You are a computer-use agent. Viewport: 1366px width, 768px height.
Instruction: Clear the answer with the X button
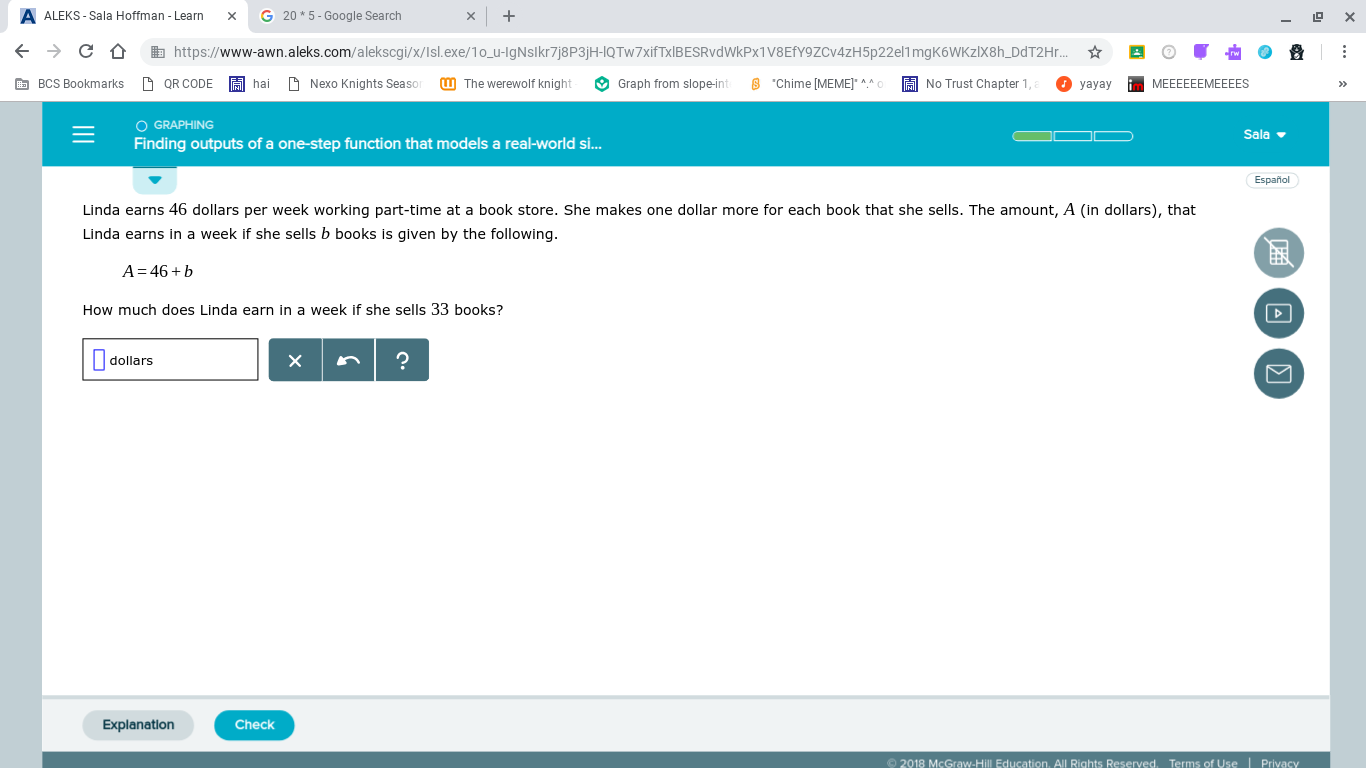pyautogui.click(x=295, y=360)
